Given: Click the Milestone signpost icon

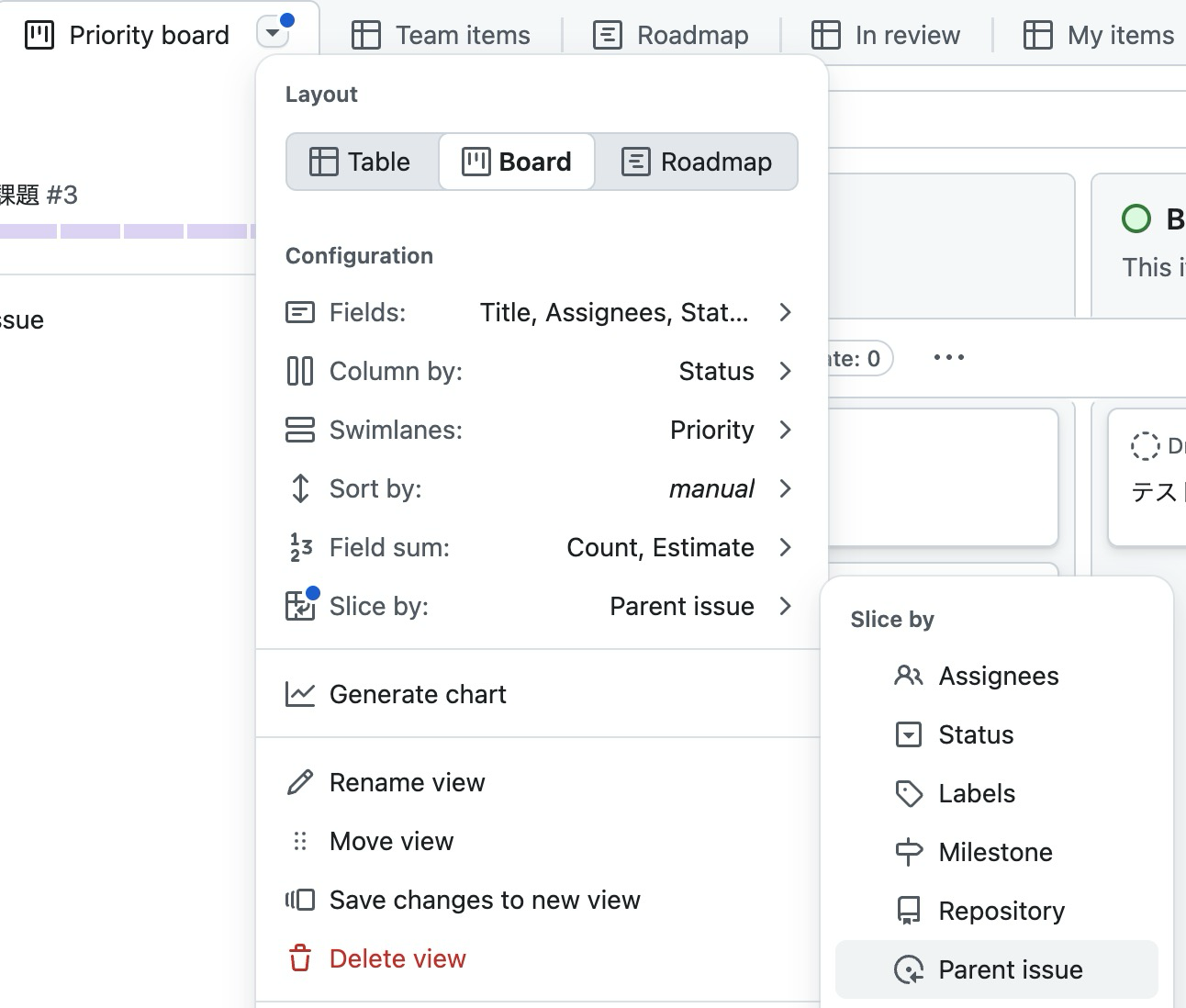Looking at the screenshot, I should coord(909,852).
